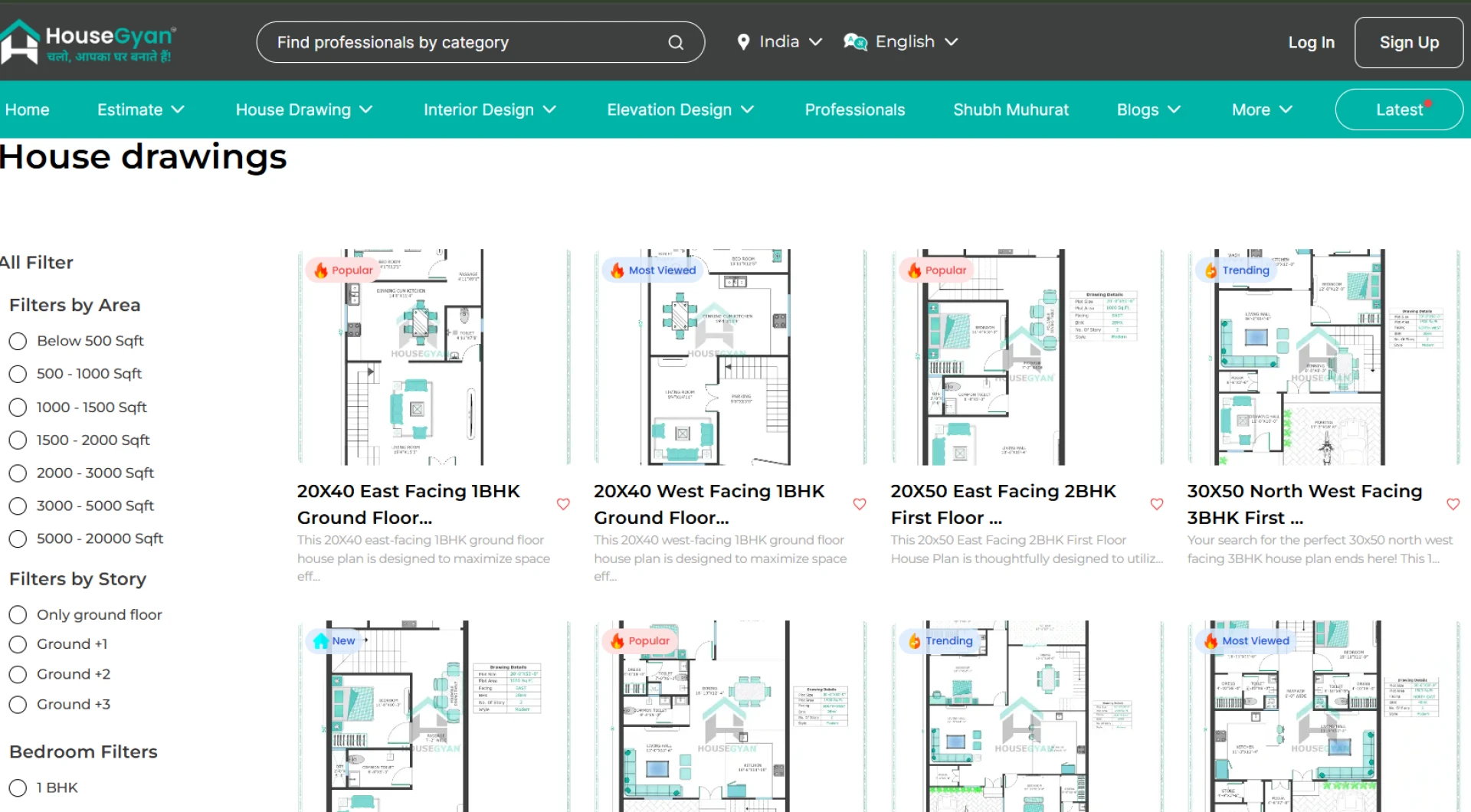Click the HouseGyan logo
This screenshot has width=1471, height=812.
point(88,42)
